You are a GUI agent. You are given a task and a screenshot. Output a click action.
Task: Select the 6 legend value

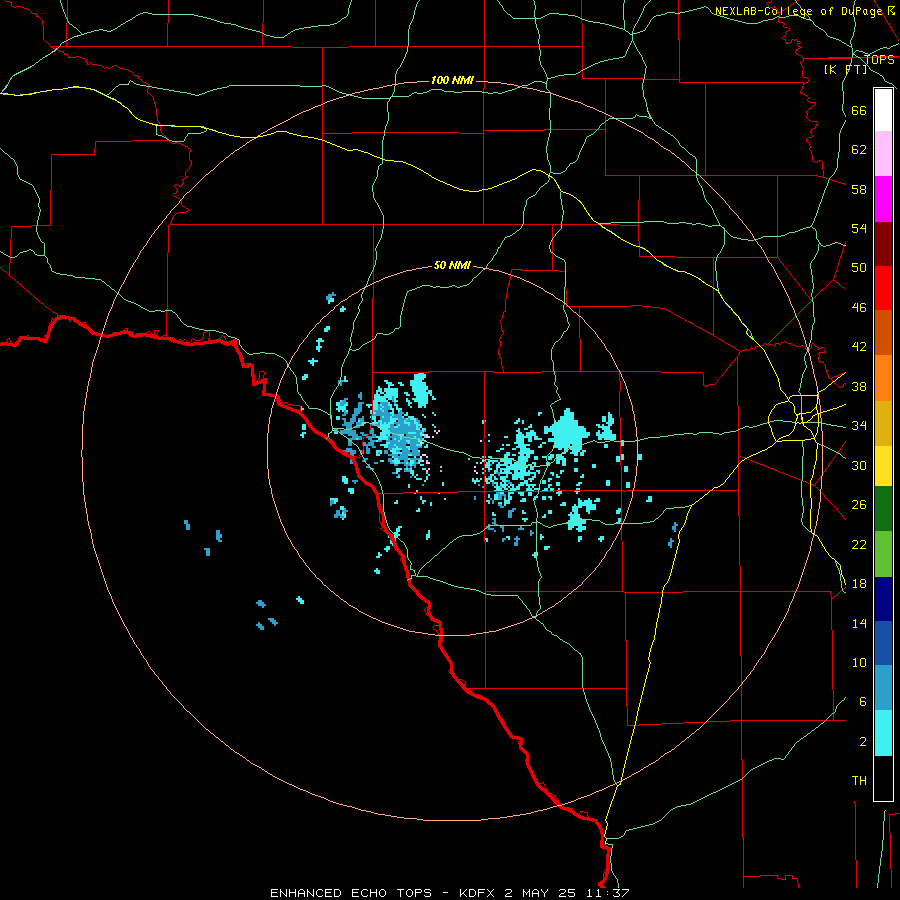[863, 702]
